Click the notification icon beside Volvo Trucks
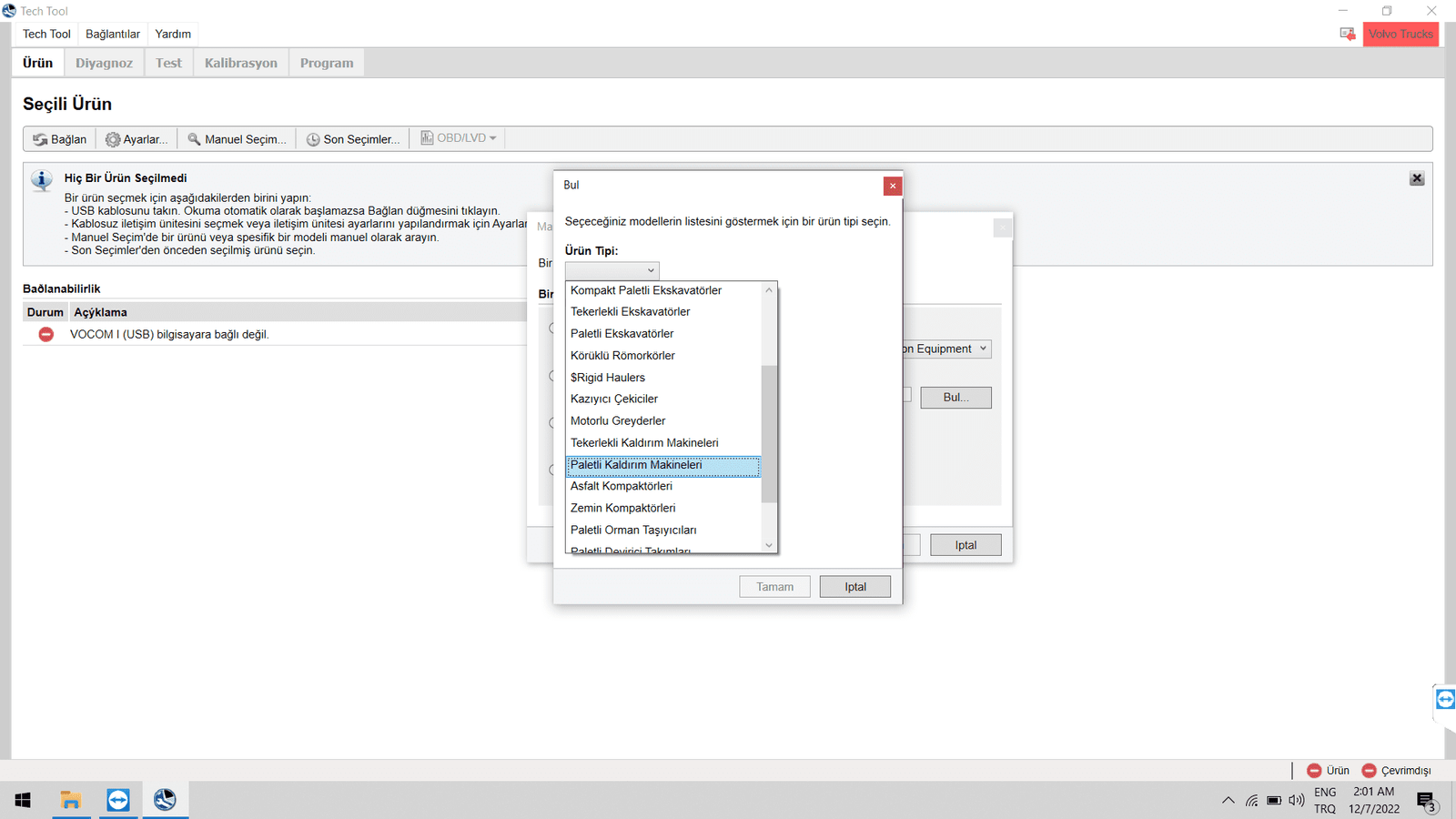 (1348, 35)
